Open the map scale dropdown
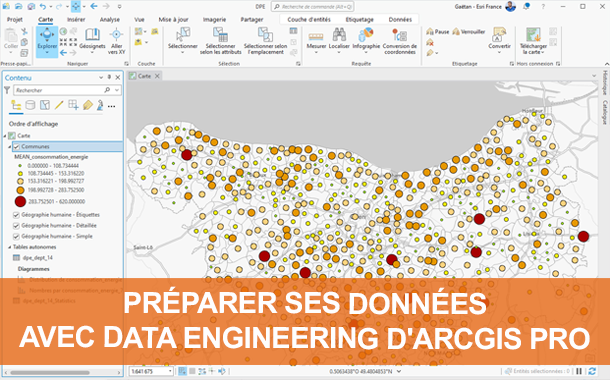Viewport: 610px width, 380px height. click(x=170, y=371)
